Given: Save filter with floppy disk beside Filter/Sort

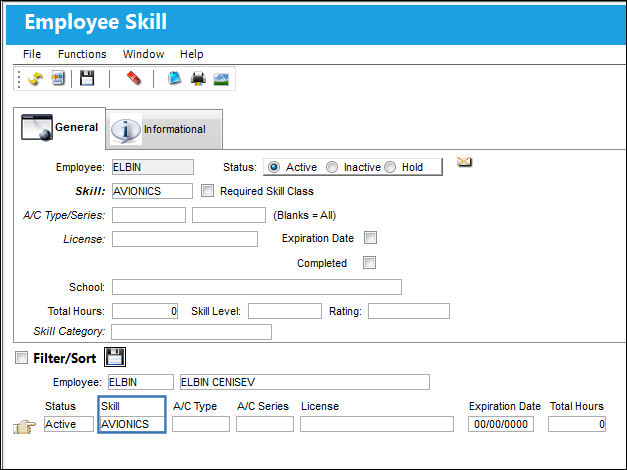Looking at the screenshot, I should [x=115, y=357].
